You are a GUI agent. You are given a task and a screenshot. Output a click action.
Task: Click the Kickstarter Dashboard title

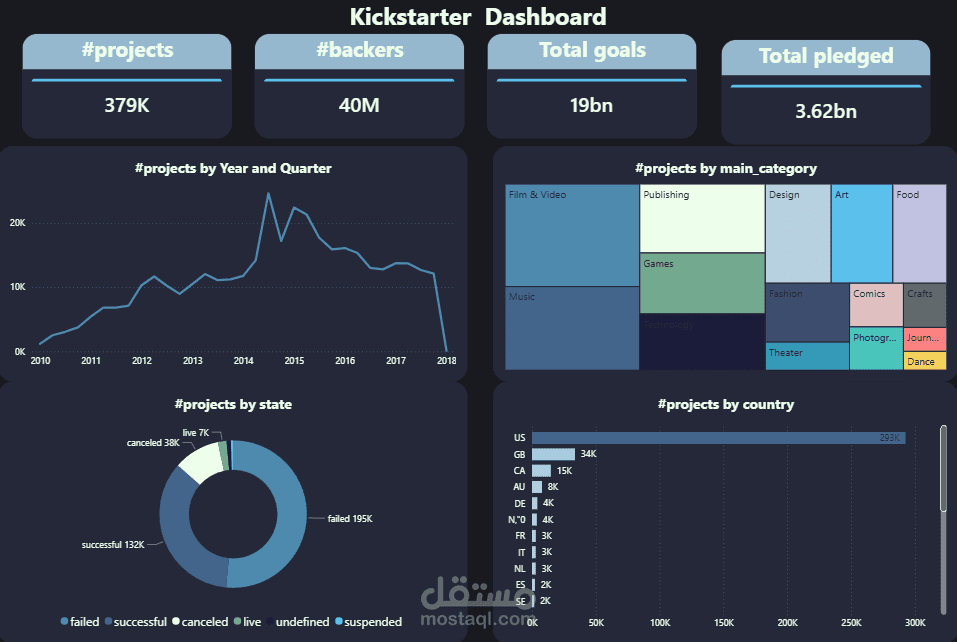click(x=478, y=17)
